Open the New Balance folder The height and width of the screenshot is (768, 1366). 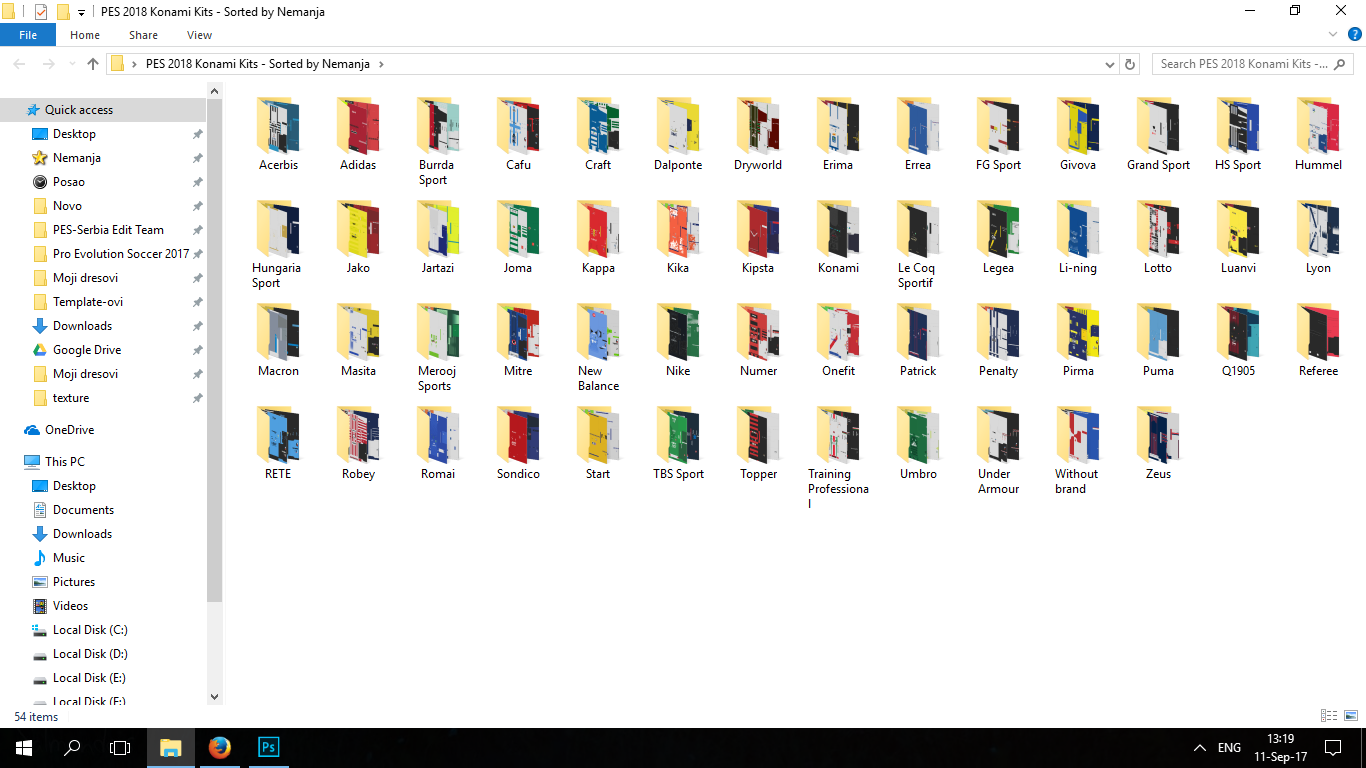click(x=598, y=348)
